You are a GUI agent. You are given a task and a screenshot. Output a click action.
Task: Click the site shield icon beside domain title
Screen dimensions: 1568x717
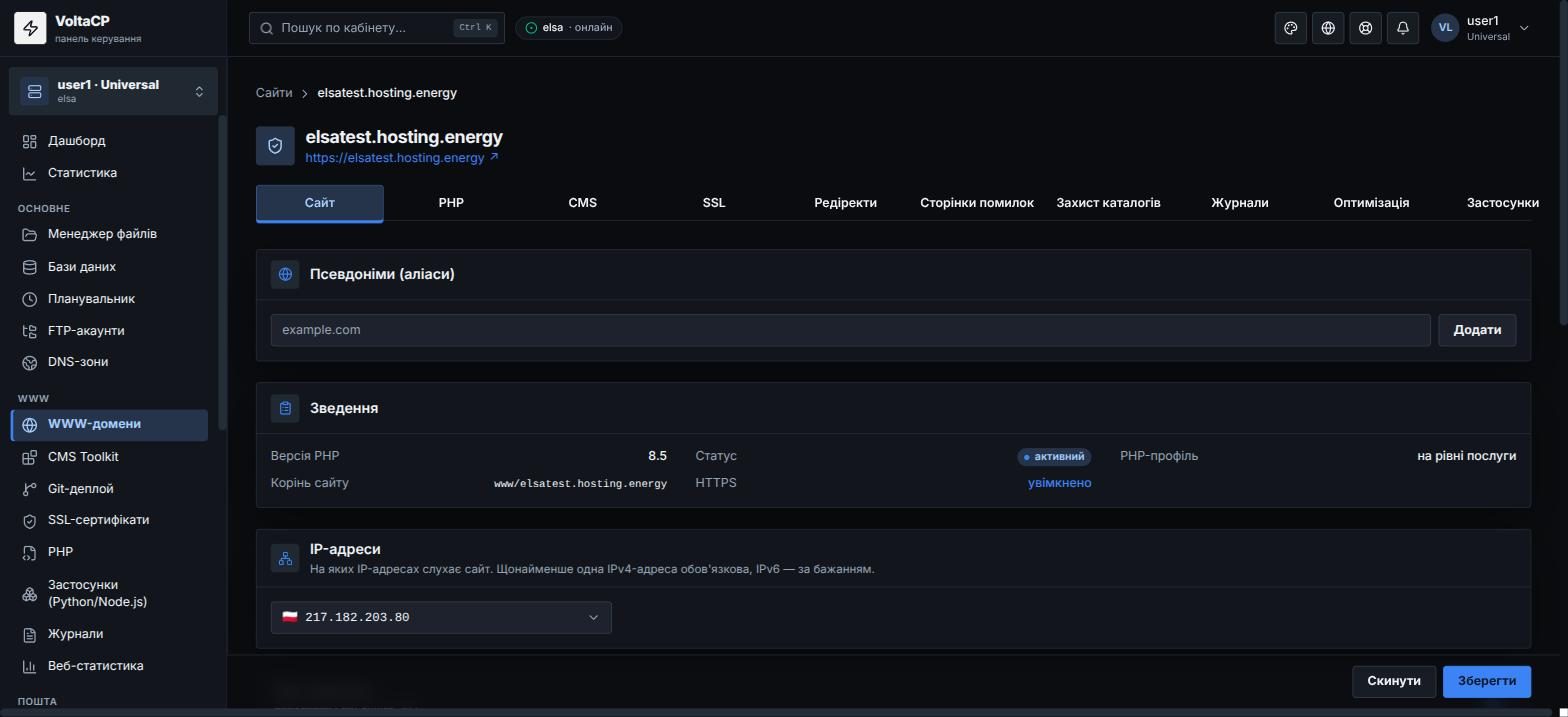click(x=275, y=146)
